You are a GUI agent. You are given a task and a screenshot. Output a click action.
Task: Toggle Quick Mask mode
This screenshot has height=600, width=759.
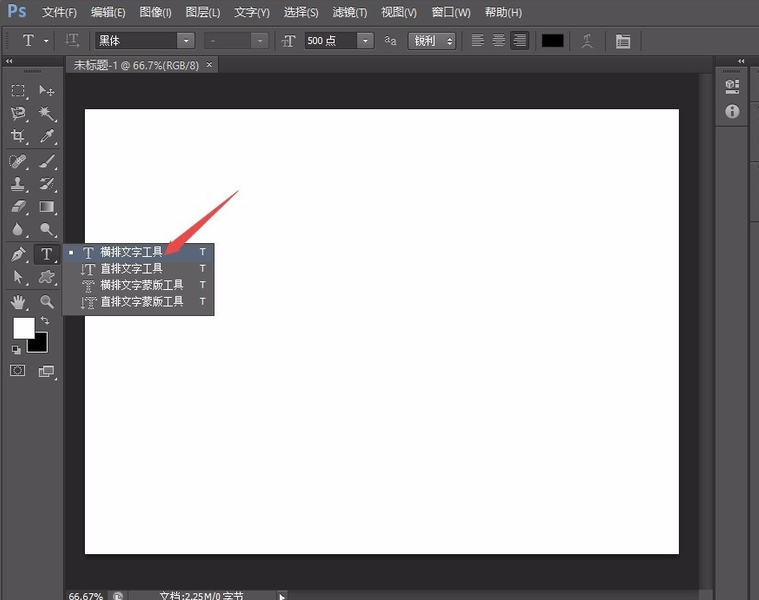click(17, 371)
